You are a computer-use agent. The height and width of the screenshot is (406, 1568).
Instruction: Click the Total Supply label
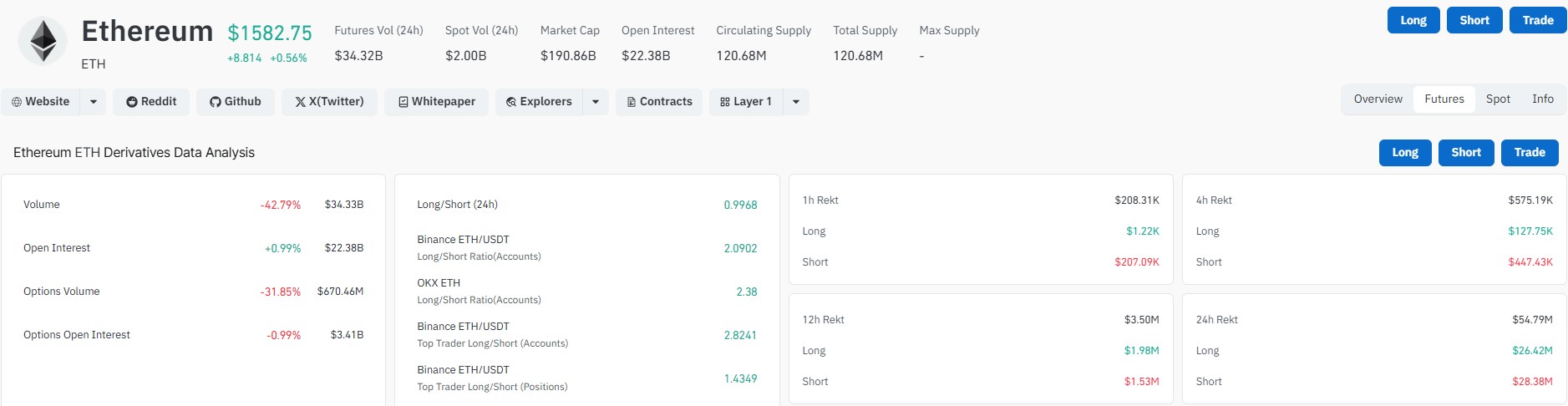click(865, 30)
